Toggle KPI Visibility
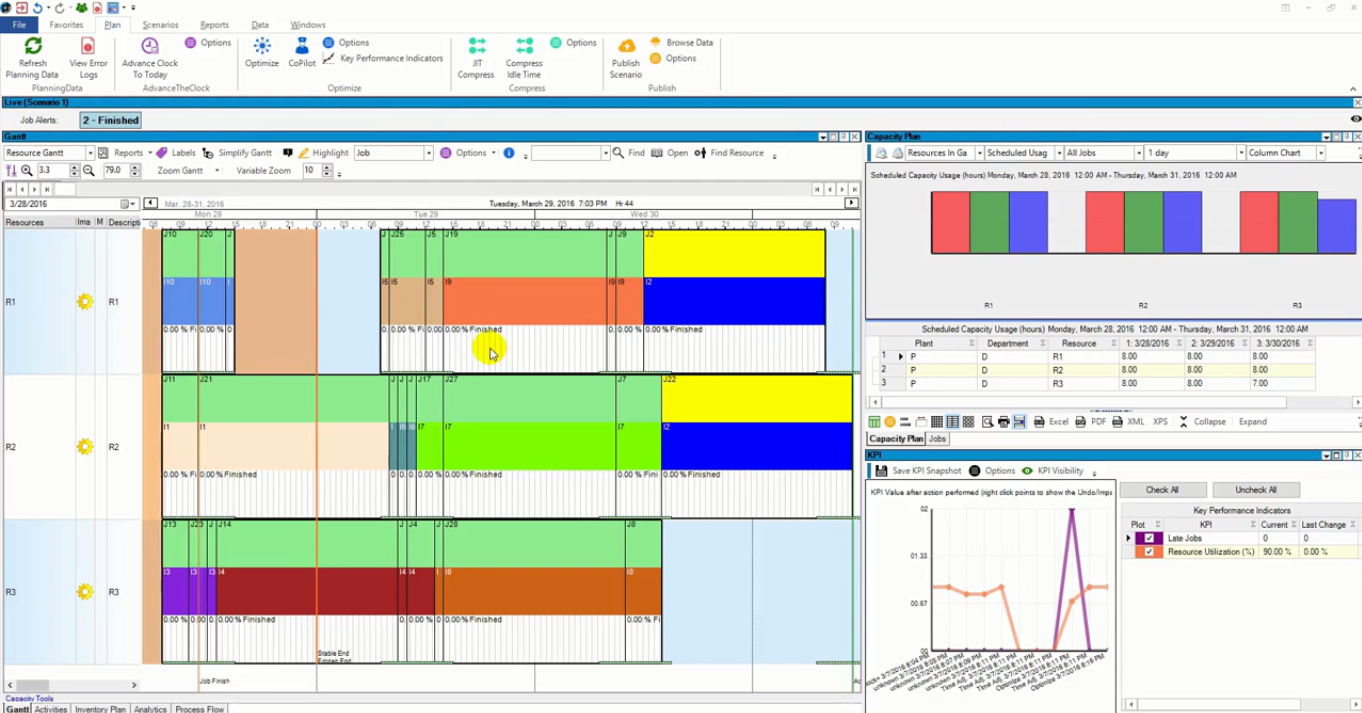Viewport: 1362px width, 713px height. [x=1052, y=471]
